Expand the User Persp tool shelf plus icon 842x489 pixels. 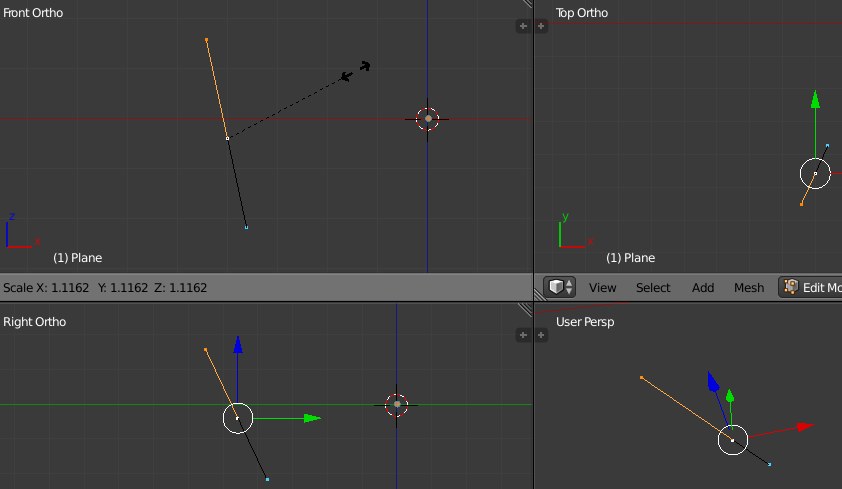coord(541,335)
